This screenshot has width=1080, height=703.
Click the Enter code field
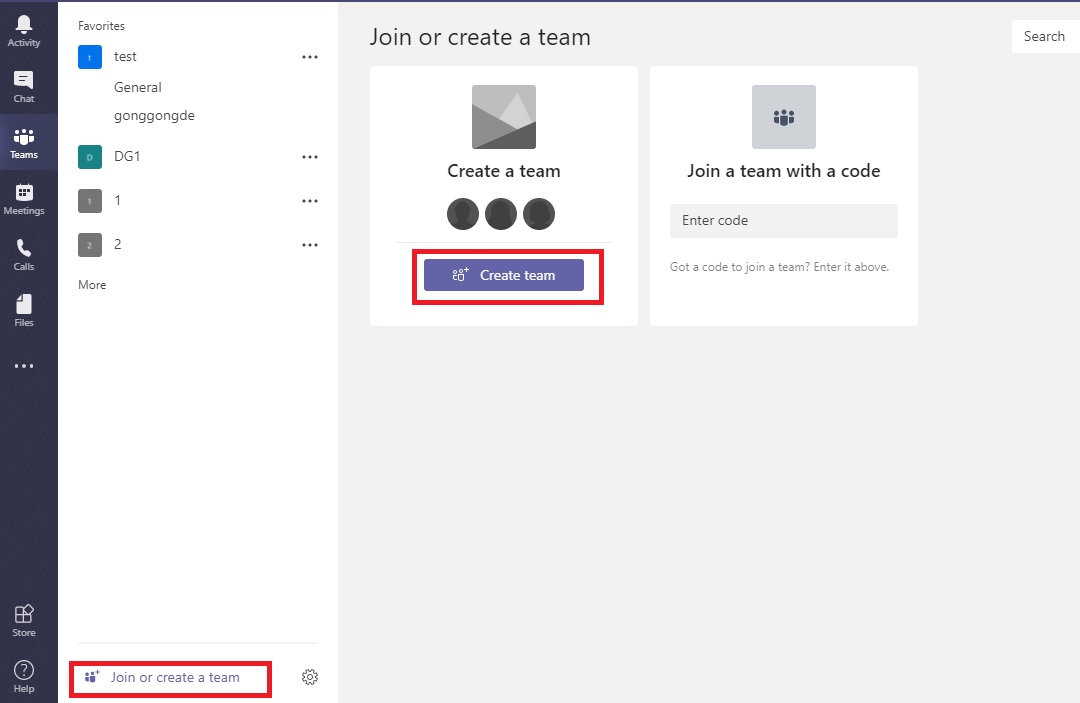(x=784, y=220)
